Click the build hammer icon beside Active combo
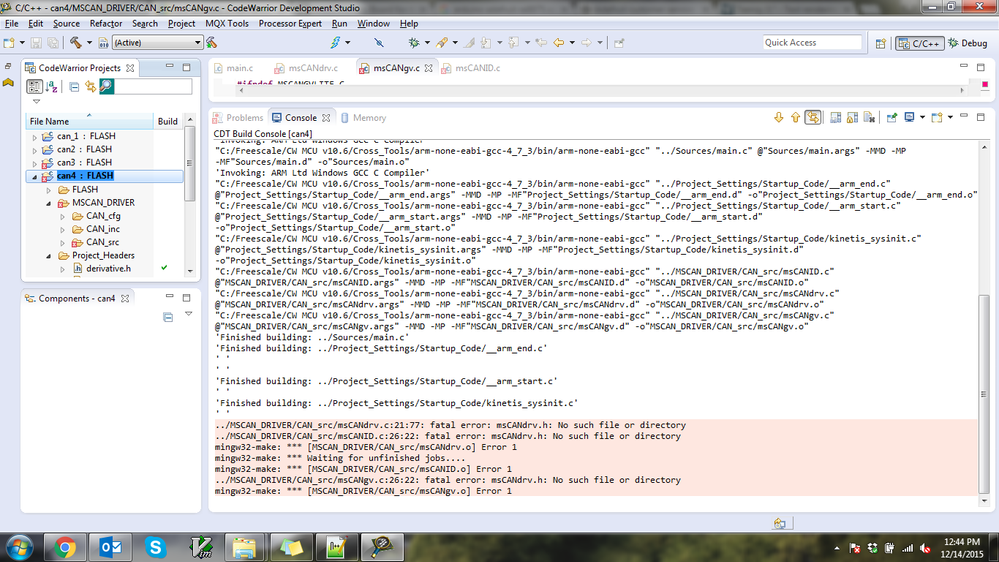The height and width of the screenshot is (562, 999). pyautogui.click(x=212, y=43)
